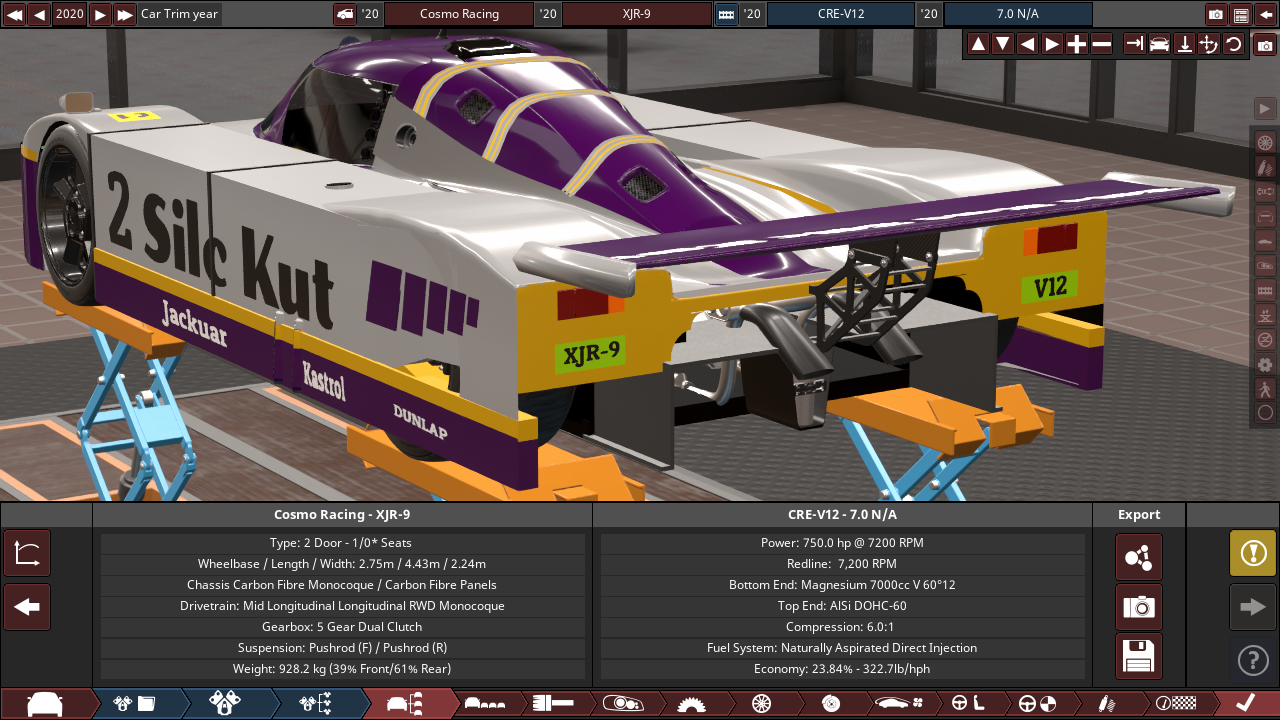Toggle the gear settings sidebar icon

coord(1265,364)
